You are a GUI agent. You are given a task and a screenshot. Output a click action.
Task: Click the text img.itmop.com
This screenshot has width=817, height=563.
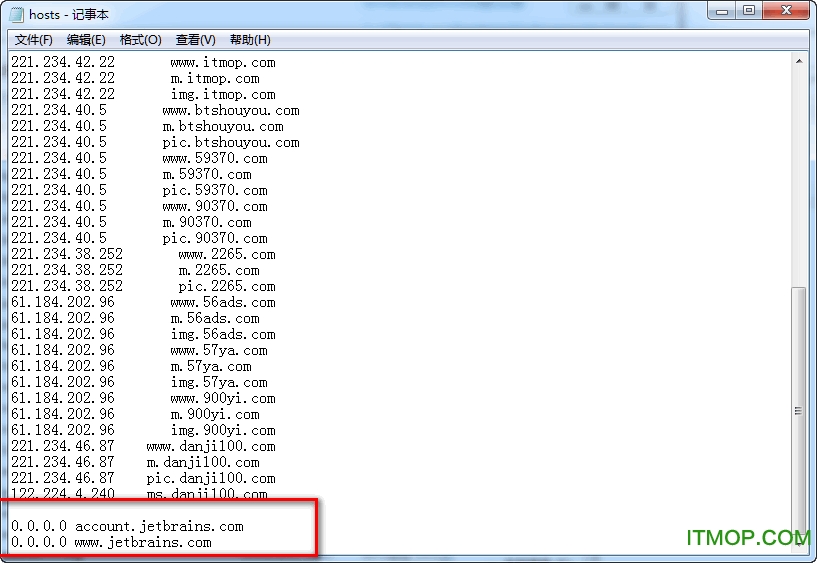click(x=222, y=95)
